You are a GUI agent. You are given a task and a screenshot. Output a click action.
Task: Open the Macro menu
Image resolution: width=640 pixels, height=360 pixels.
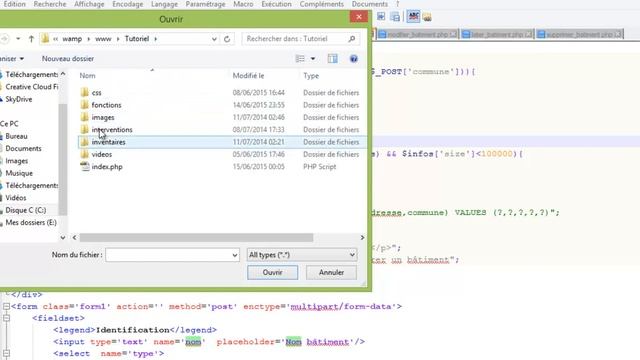pyautogui.click(x=243, y=4)
